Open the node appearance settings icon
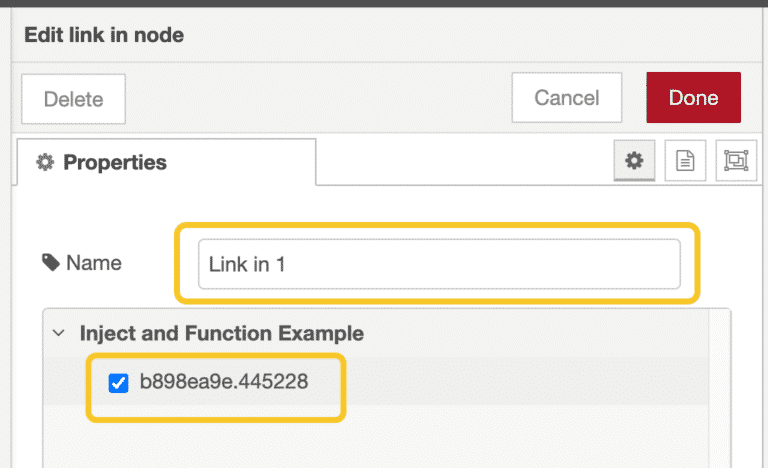The image size is (768, 468). (736, 161)
